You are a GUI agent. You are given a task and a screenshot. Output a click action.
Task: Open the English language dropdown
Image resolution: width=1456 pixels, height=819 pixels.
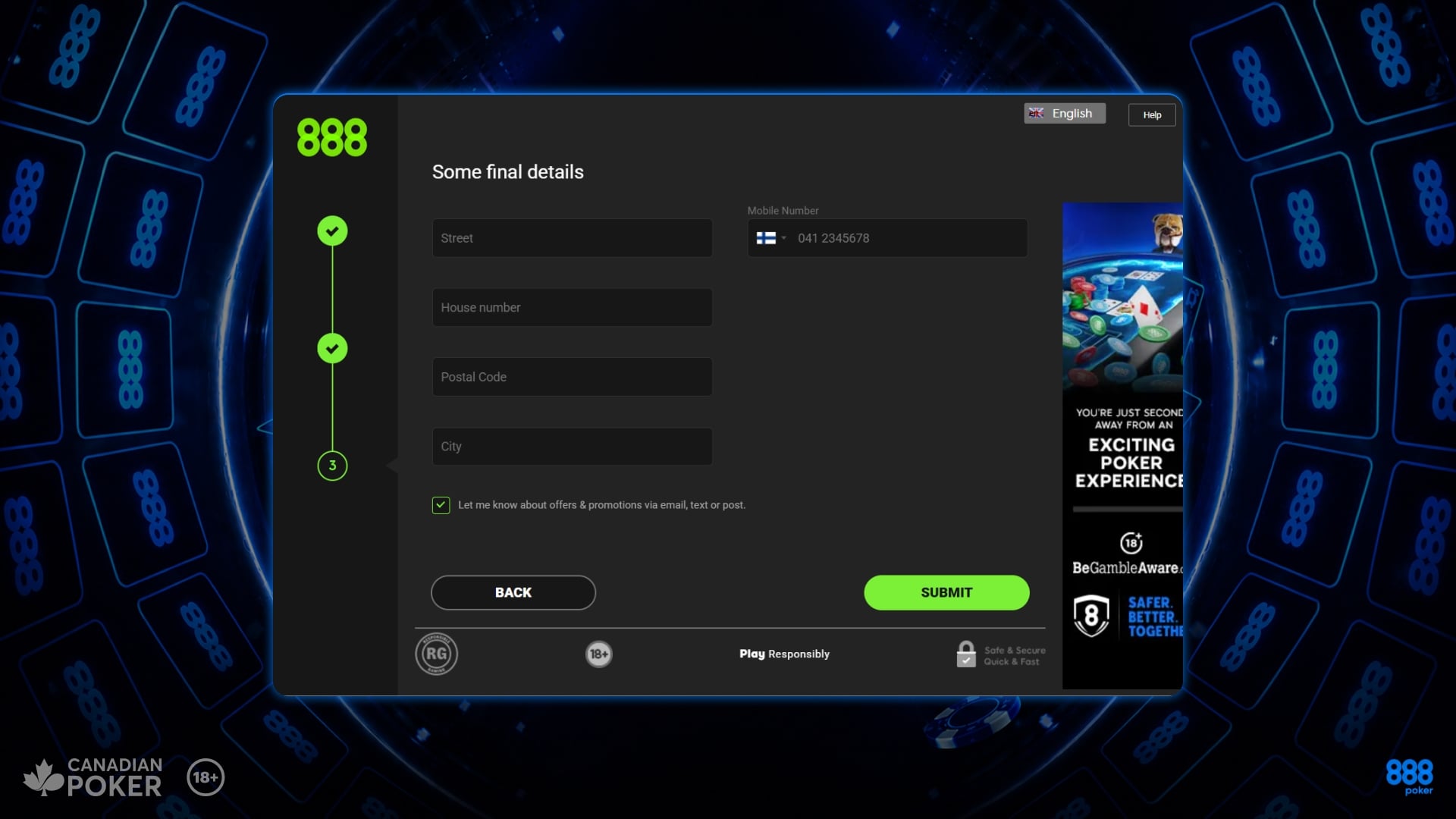(x=1065, y=113)
